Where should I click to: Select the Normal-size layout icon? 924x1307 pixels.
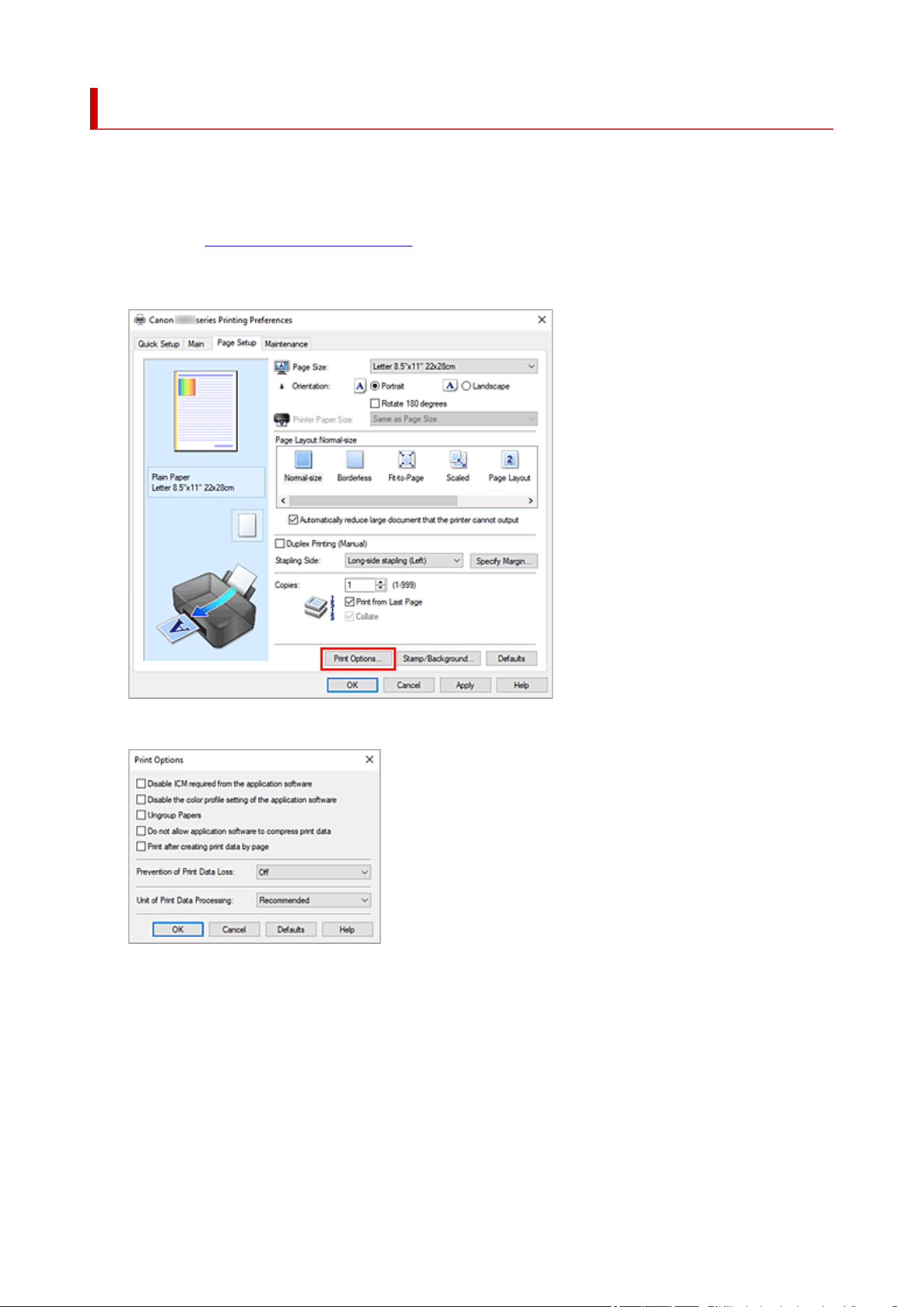pos(303,459)
